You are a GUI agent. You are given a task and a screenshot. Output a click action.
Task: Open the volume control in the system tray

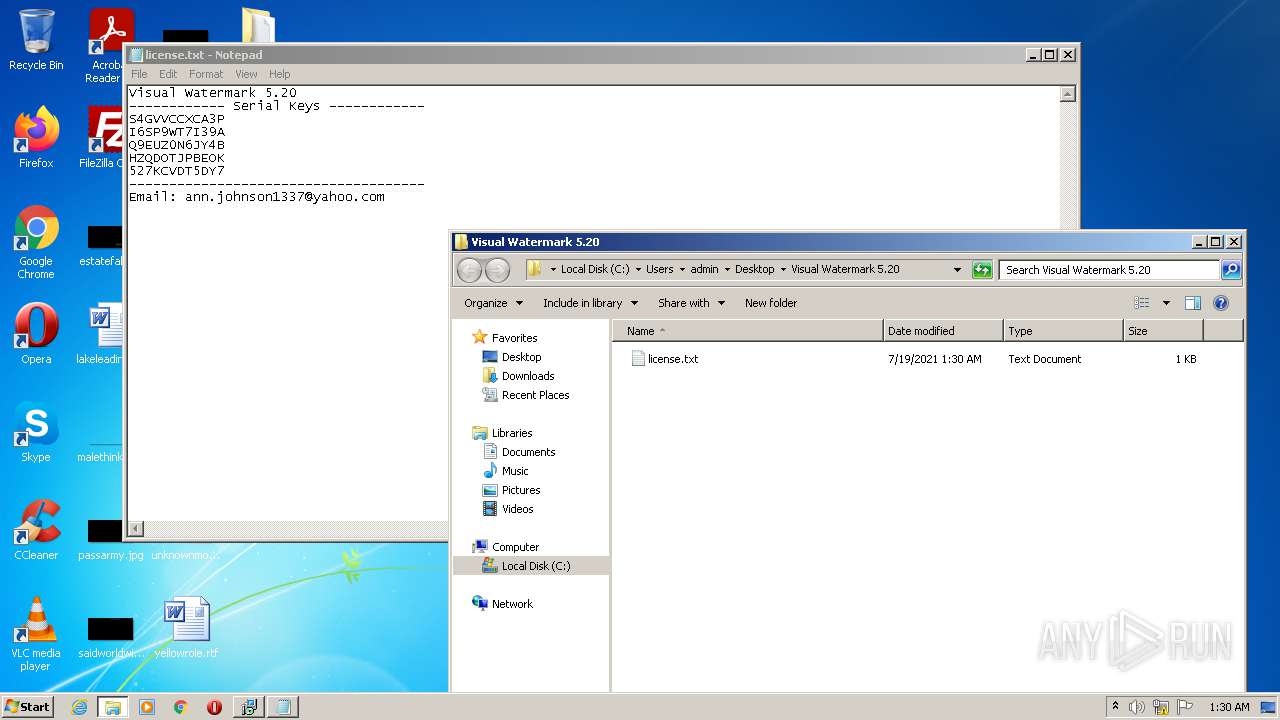point(1137,707)
